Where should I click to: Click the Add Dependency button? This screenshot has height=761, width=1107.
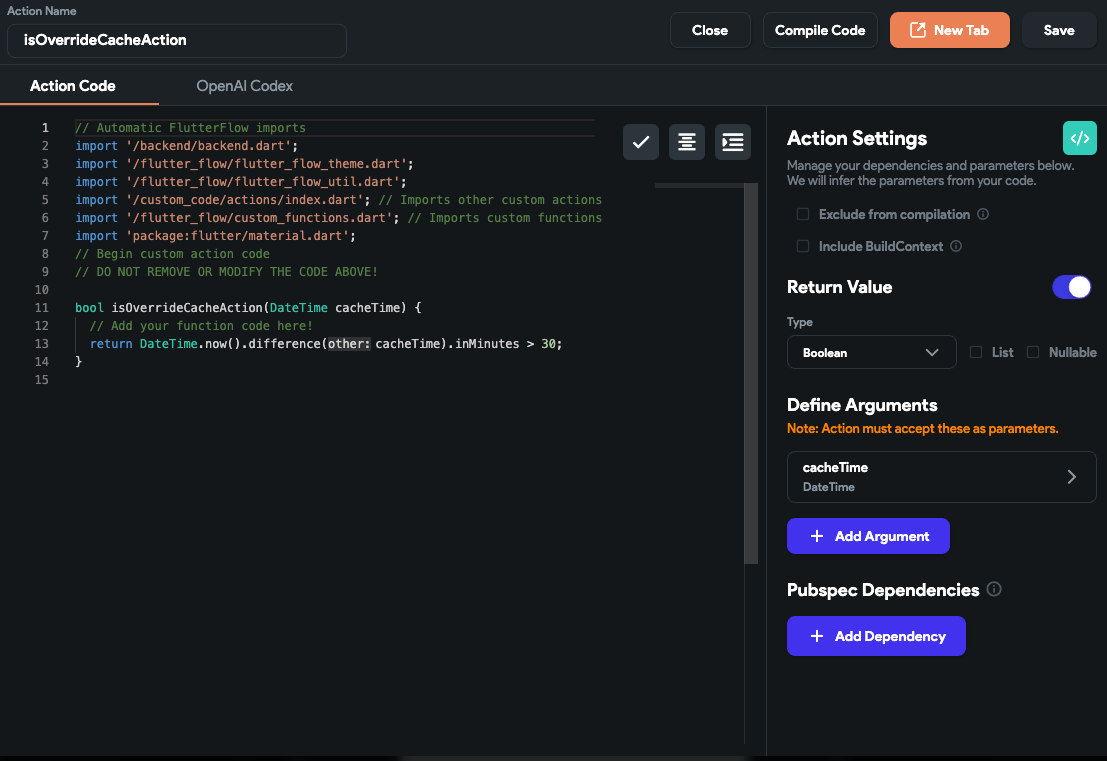[876, 636]
